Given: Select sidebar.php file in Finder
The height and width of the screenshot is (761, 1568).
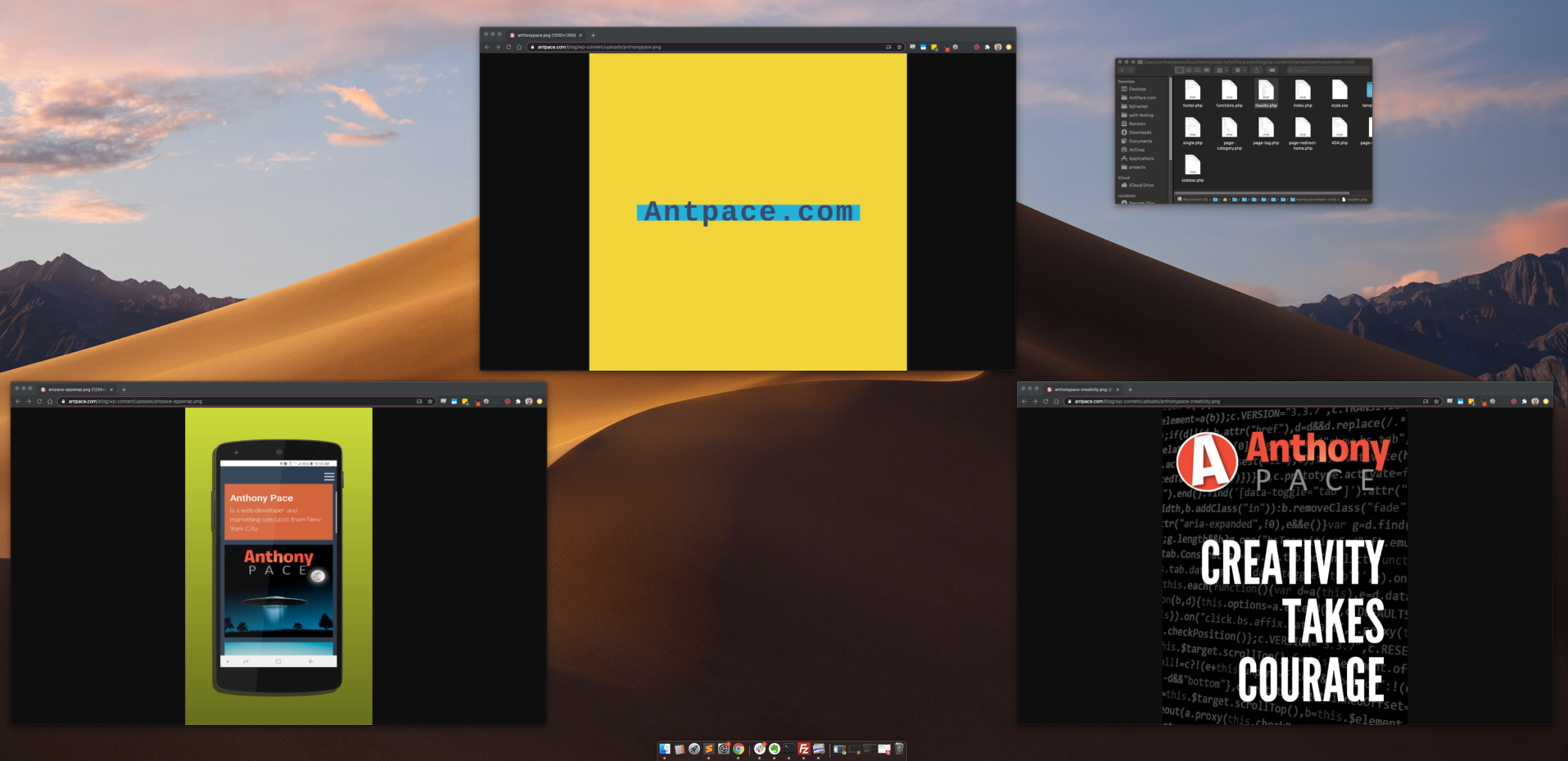Looking at the screenshot, I should [1192, 169].
